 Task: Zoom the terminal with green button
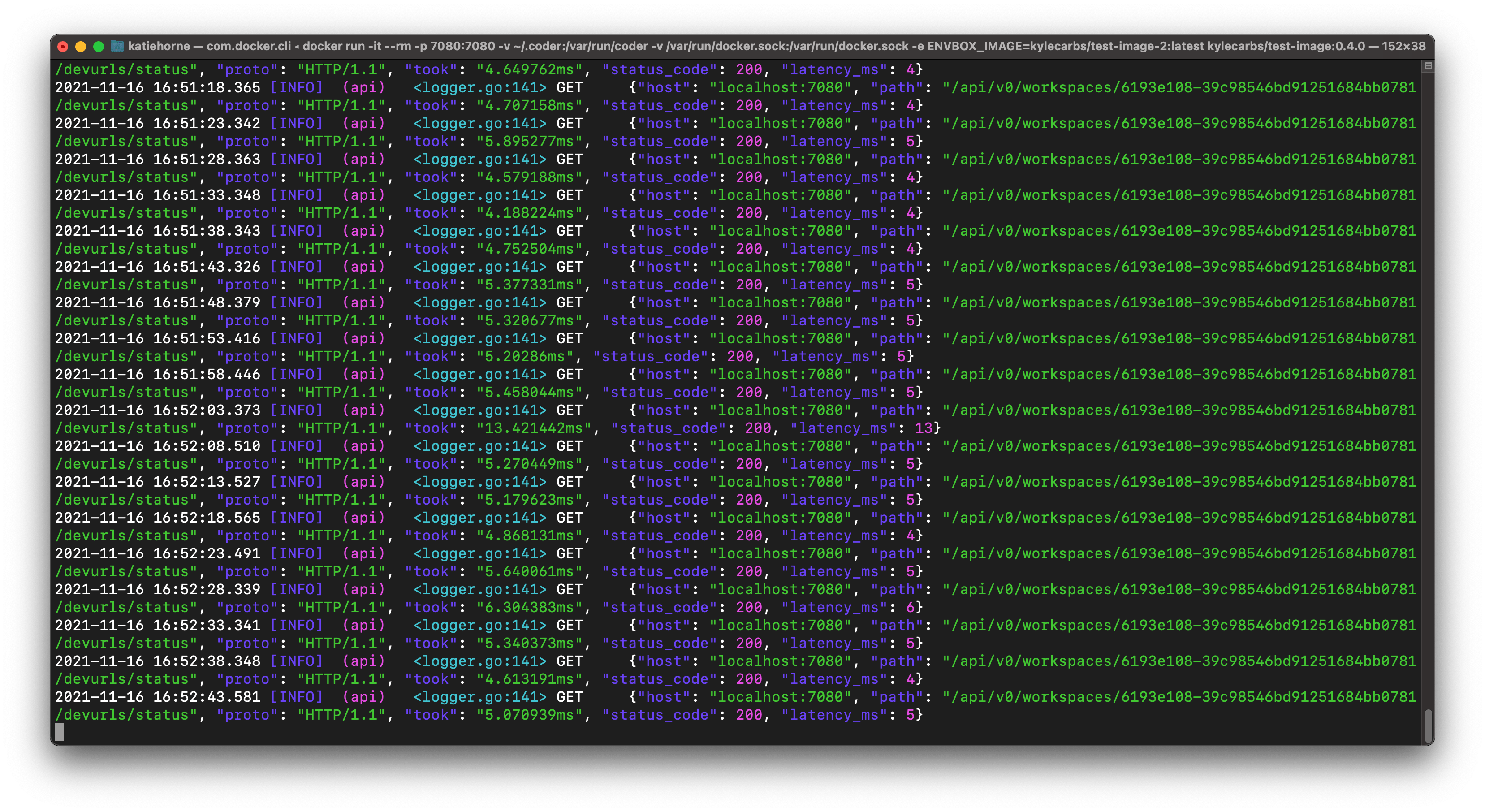(x=99, y=46)
